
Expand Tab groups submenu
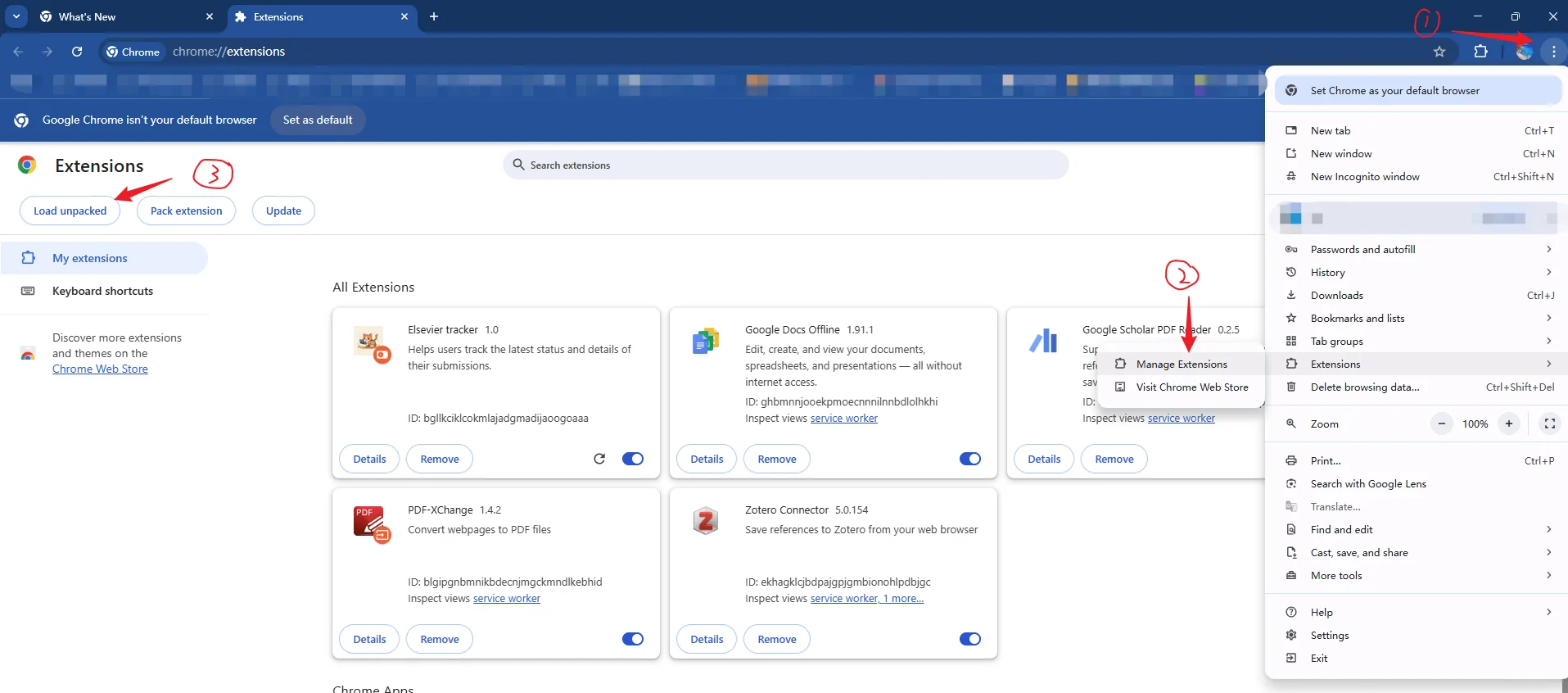[x=1417, y=342]
